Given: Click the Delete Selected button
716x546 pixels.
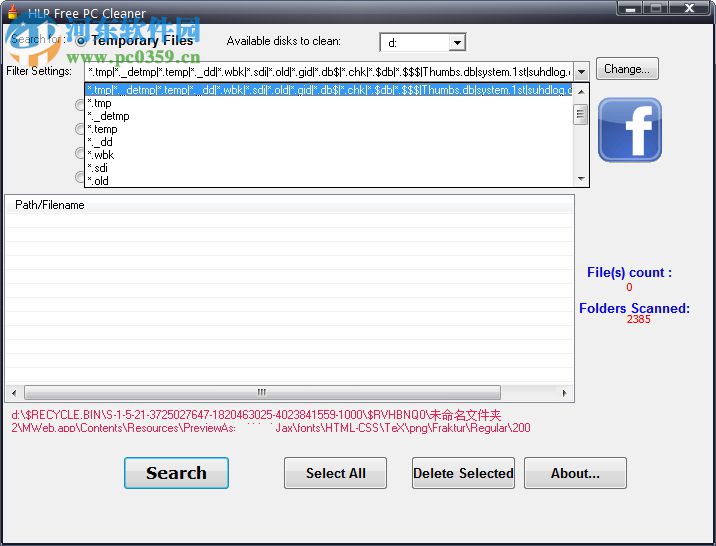Looking at the screenshot, I should [463, 473].
